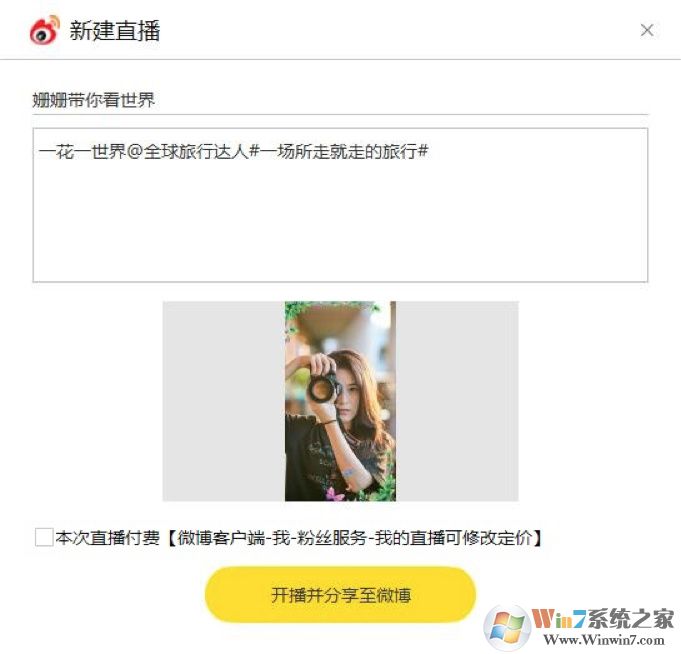
Task: Click the Windows flag watermark icon
Action: click(x=507, y=628)
